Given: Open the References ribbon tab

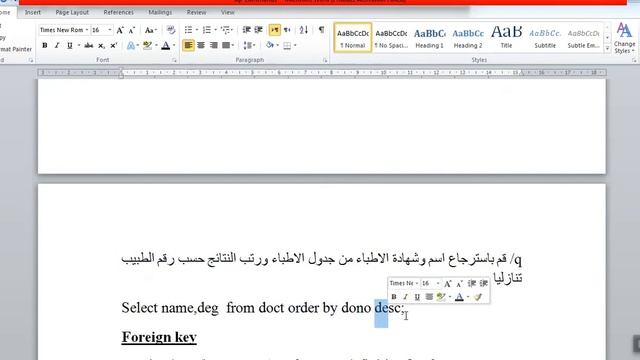Looking at the screenshot, I should tap(118, 12).
